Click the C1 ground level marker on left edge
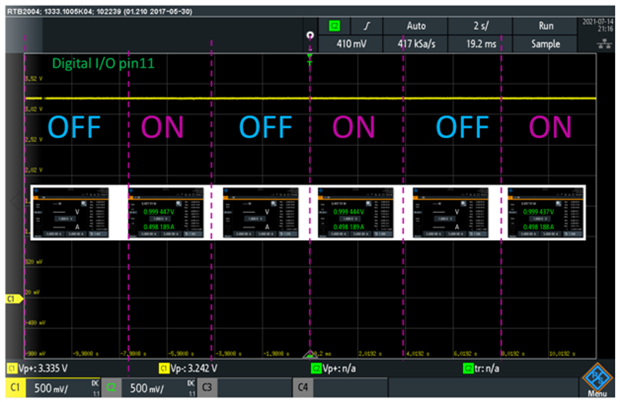 [x=12, y=298]
